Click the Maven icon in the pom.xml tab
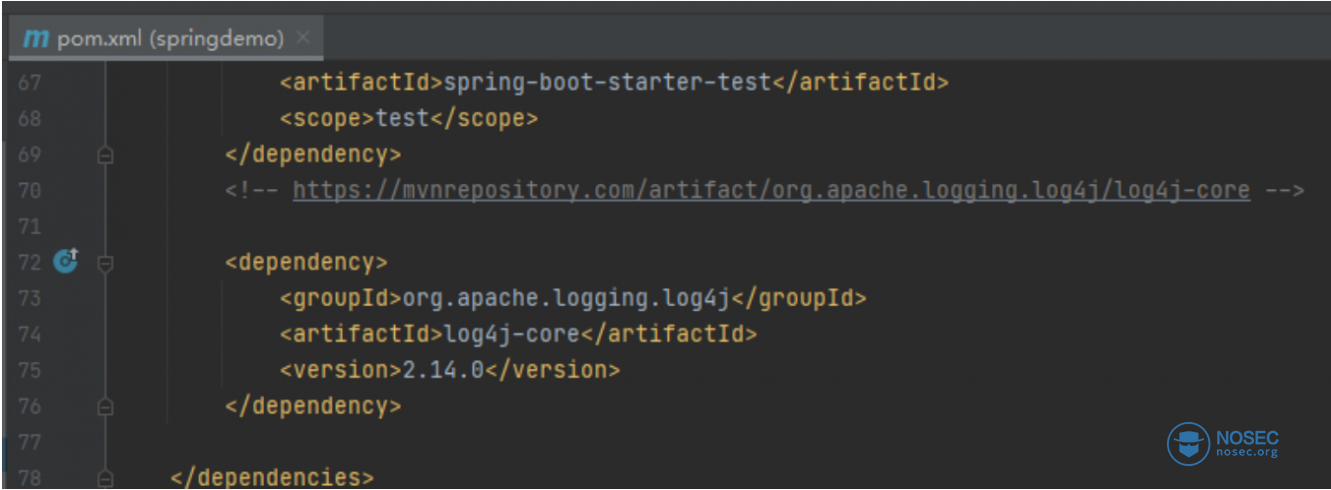The image size is (1331, 490). (x=36, y=39)
